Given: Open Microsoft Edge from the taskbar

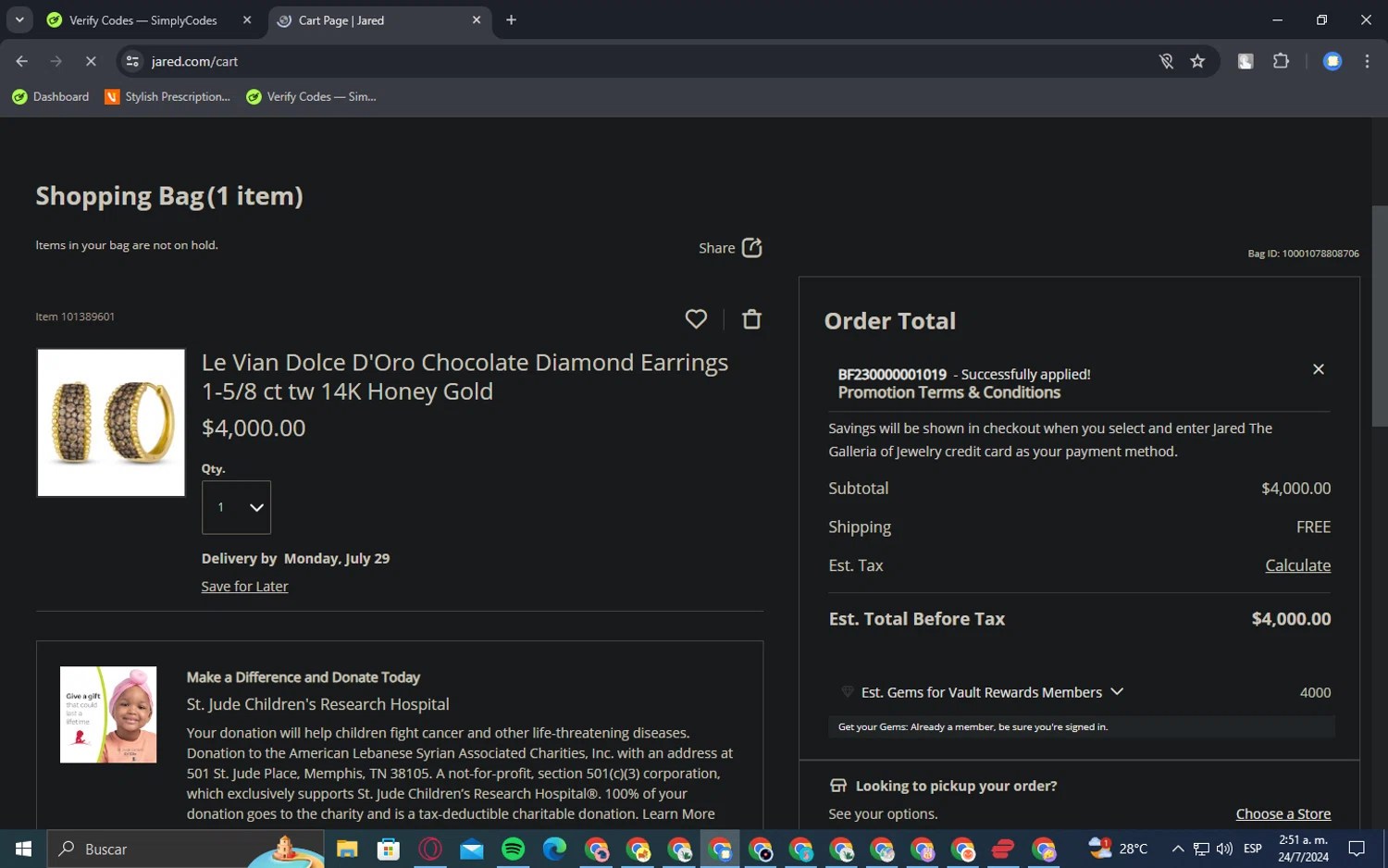Looking at the screenshot, I should click(x=554, y=849).
